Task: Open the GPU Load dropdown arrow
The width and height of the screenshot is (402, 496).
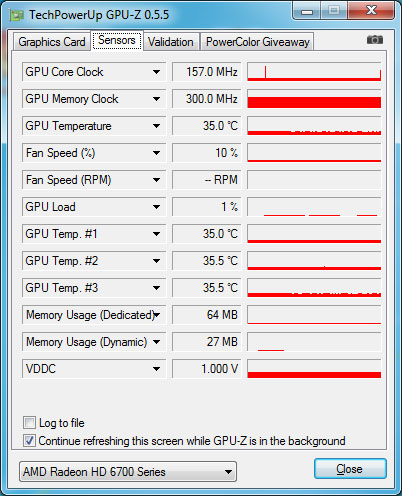Action: click(x=156, y=207)
